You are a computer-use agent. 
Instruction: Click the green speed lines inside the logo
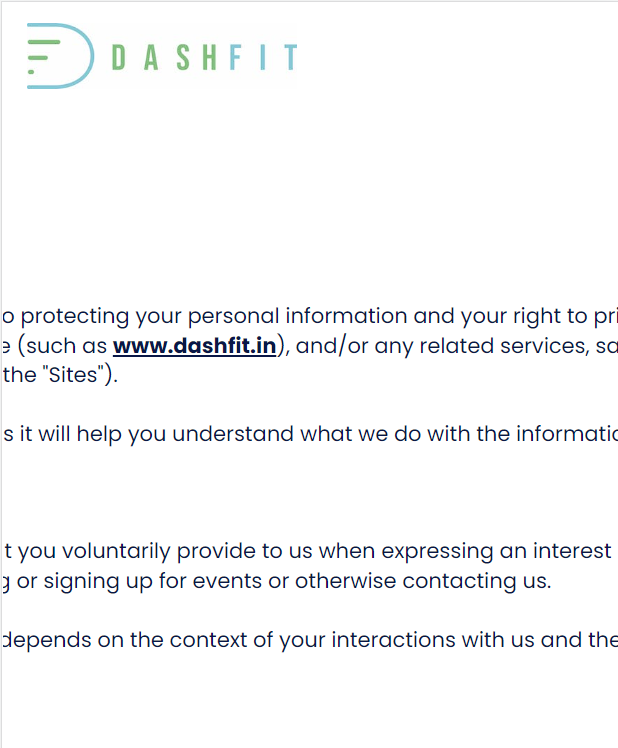(43, 57)
